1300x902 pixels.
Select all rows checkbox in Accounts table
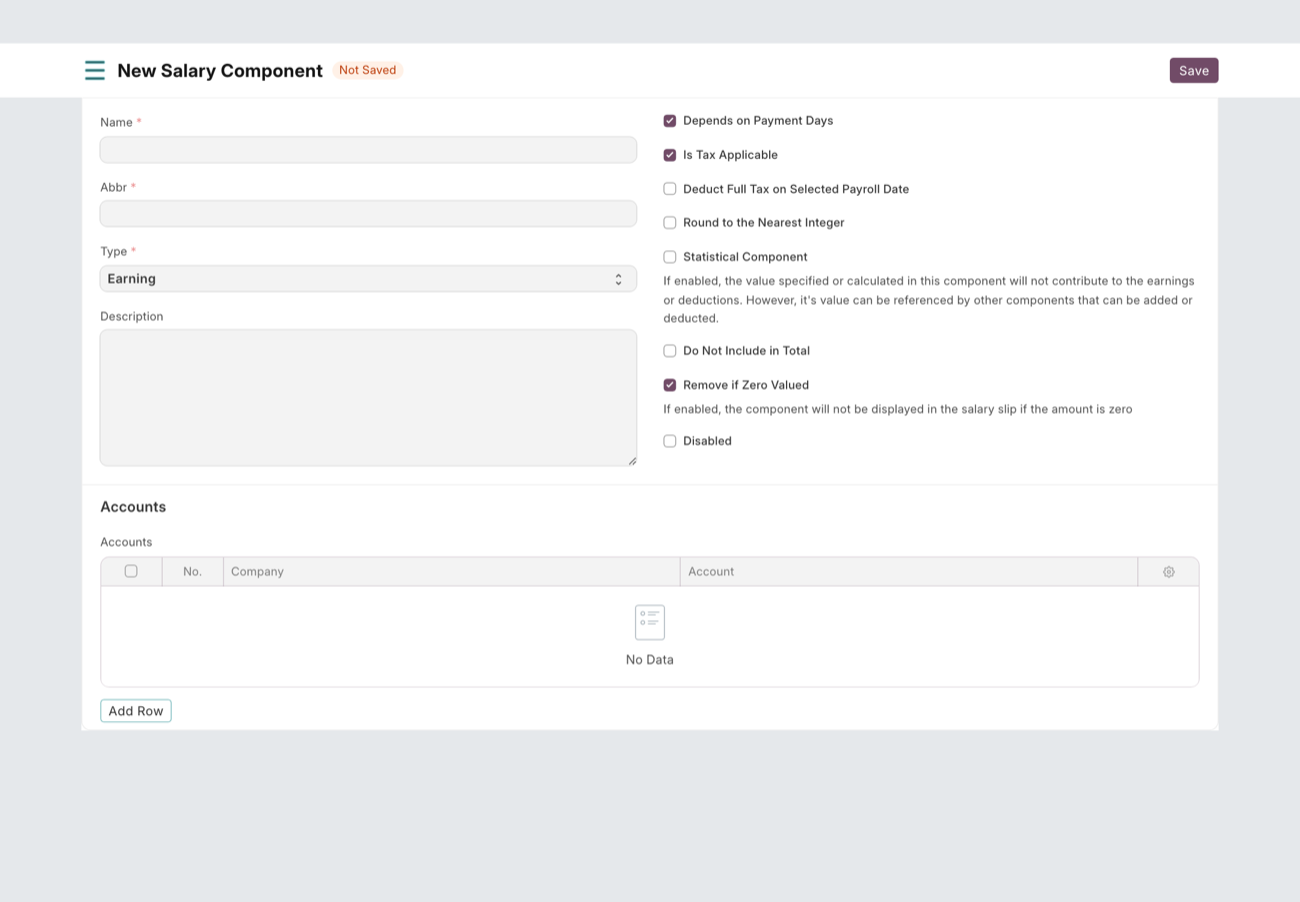(131, 571)
